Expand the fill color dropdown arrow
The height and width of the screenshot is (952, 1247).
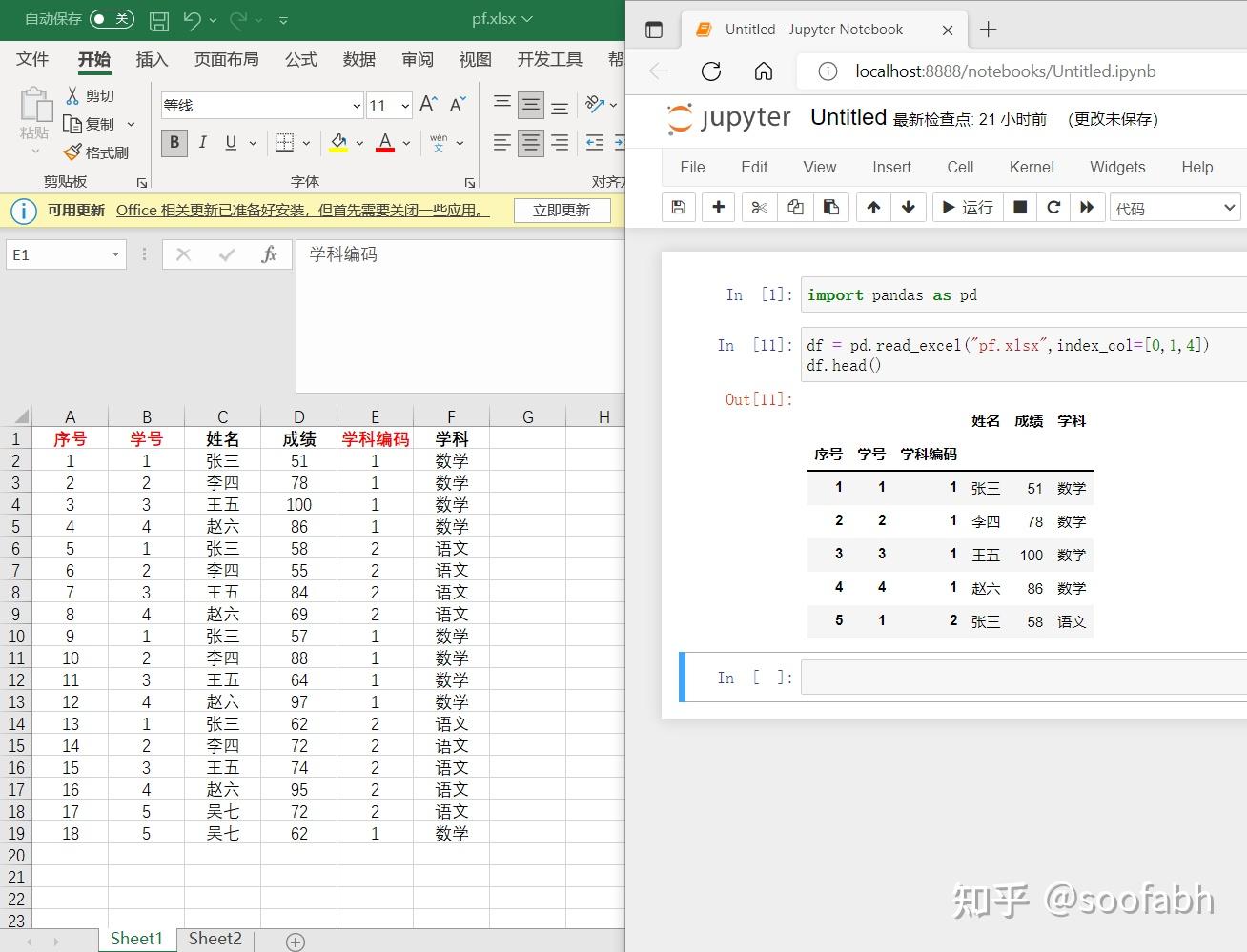tap(358, 142)
